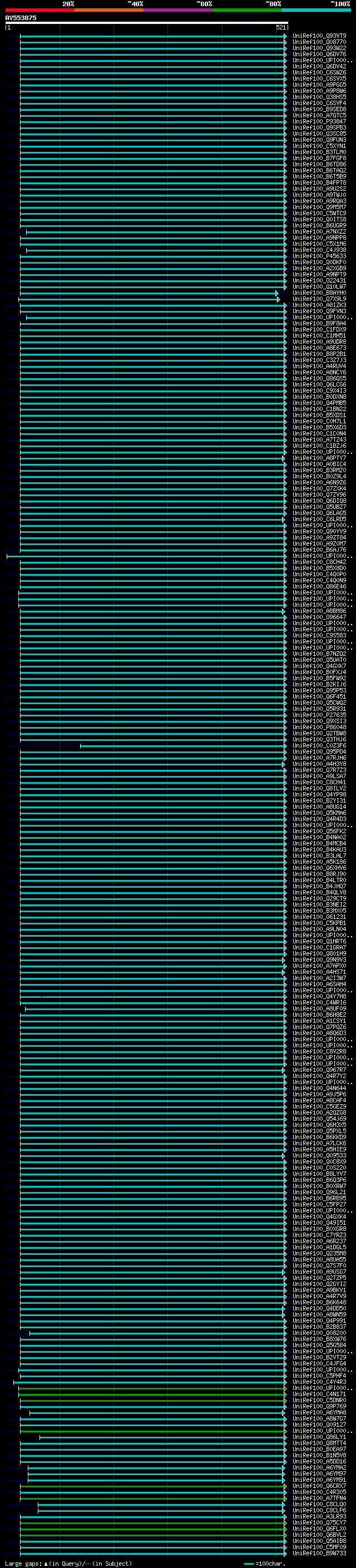Image resolution: width=356 pixels, height=1568 pixels.
Task: Click the UniRef100_A9PGG5 label
Action: [x=319, y=85]
